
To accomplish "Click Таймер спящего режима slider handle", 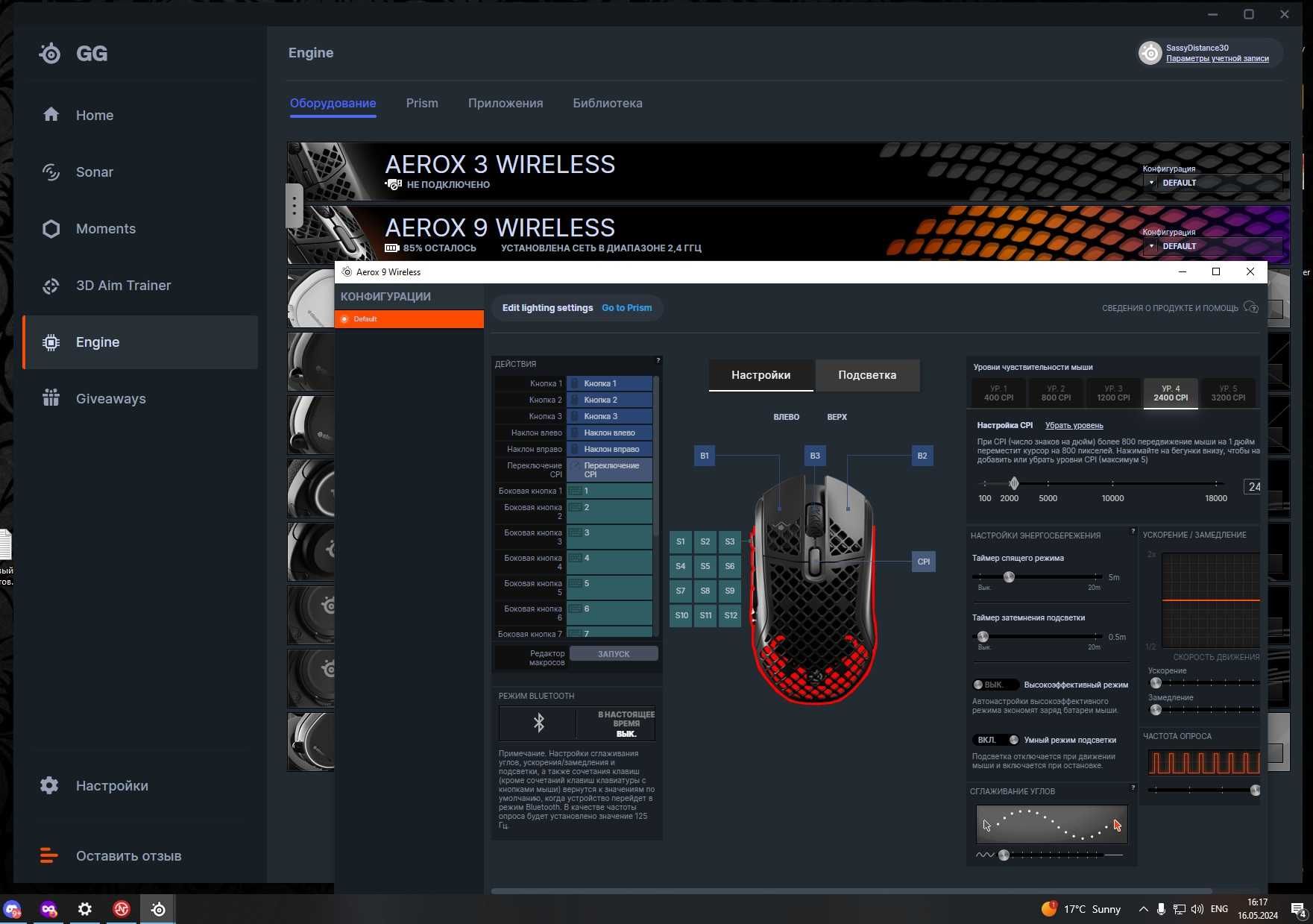I will tap(1009, 576).
